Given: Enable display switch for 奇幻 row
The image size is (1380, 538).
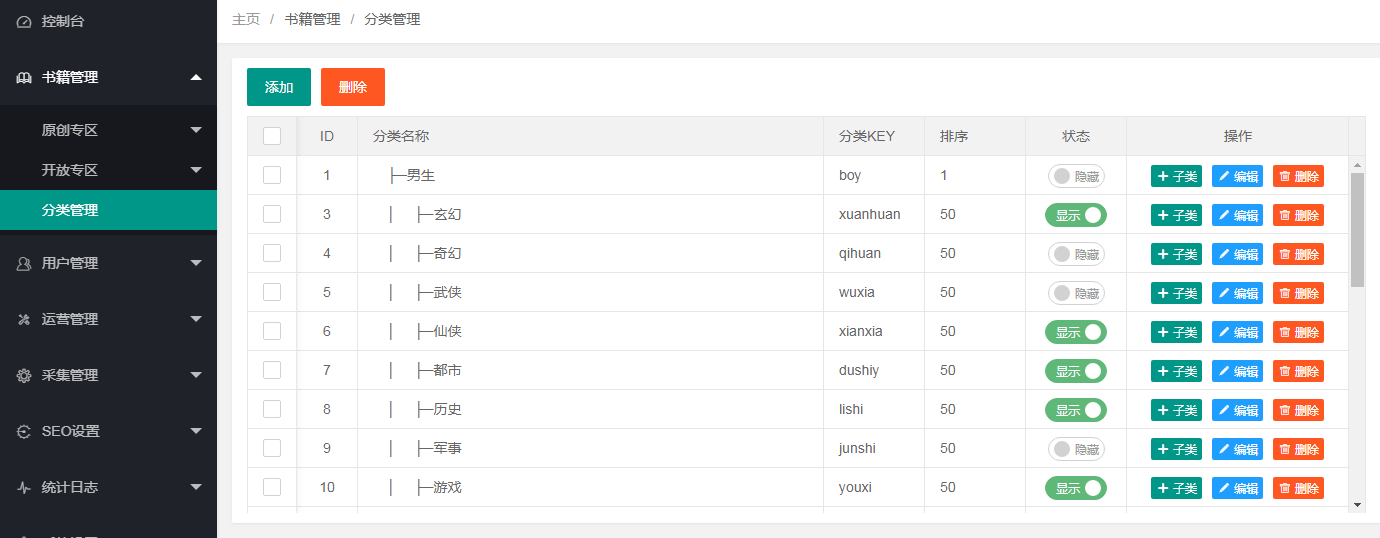Looking at the screenshot, I should click(1076, 254).
